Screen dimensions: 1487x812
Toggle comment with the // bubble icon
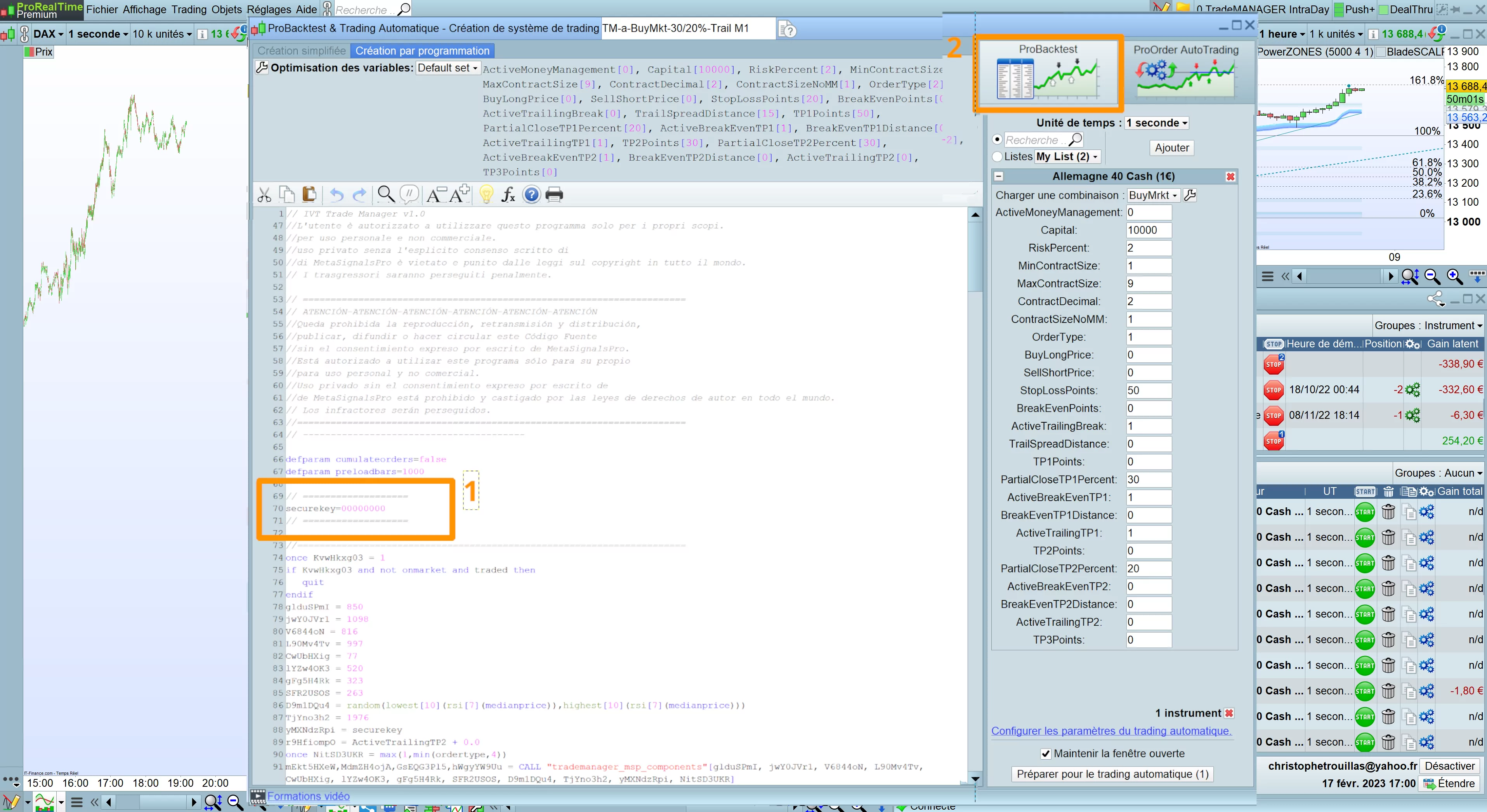click(409, 194)
